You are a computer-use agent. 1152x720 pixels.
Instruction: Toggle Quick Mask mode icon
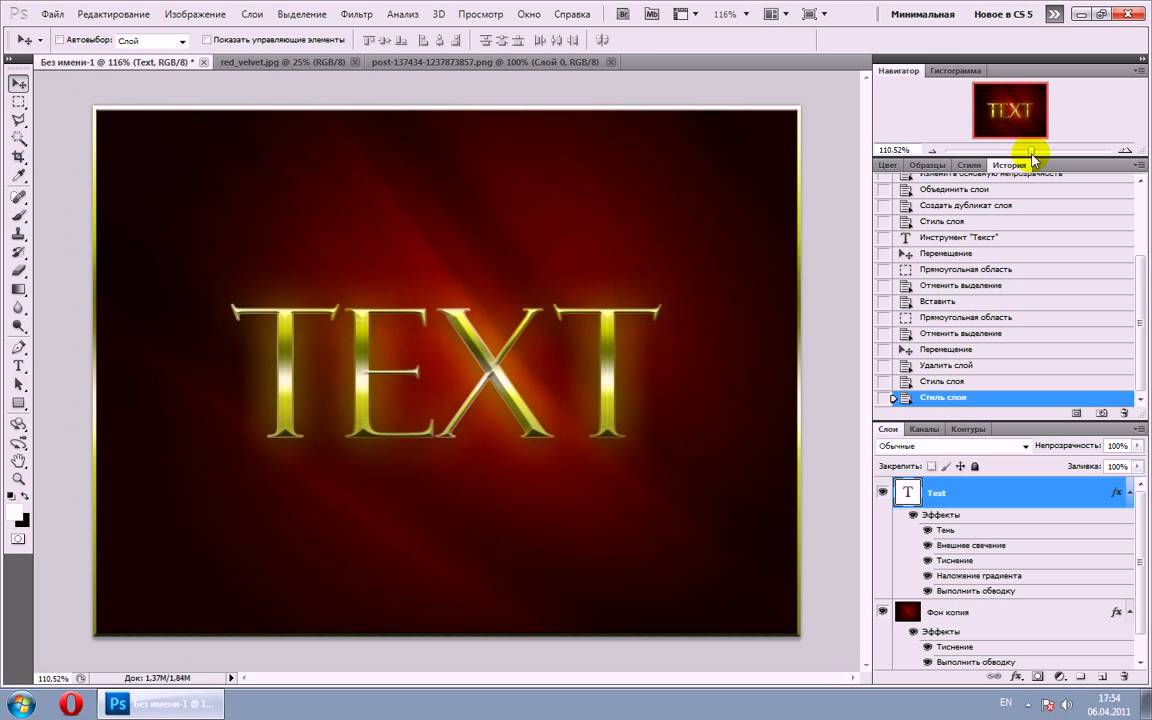tap(18, 539)
